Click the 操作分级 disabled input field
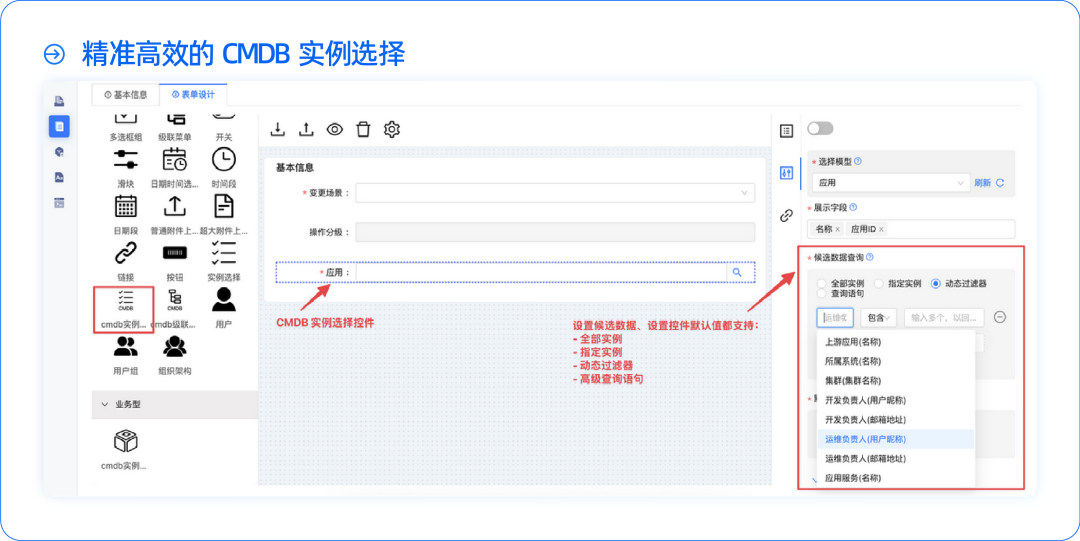 click(555, 232)
